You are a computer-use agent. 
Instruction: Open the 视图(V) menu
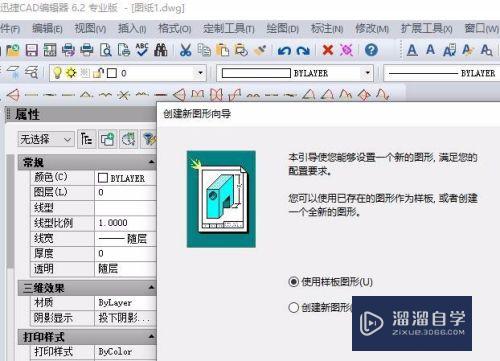pyautogui.click(x=90, y=29)
